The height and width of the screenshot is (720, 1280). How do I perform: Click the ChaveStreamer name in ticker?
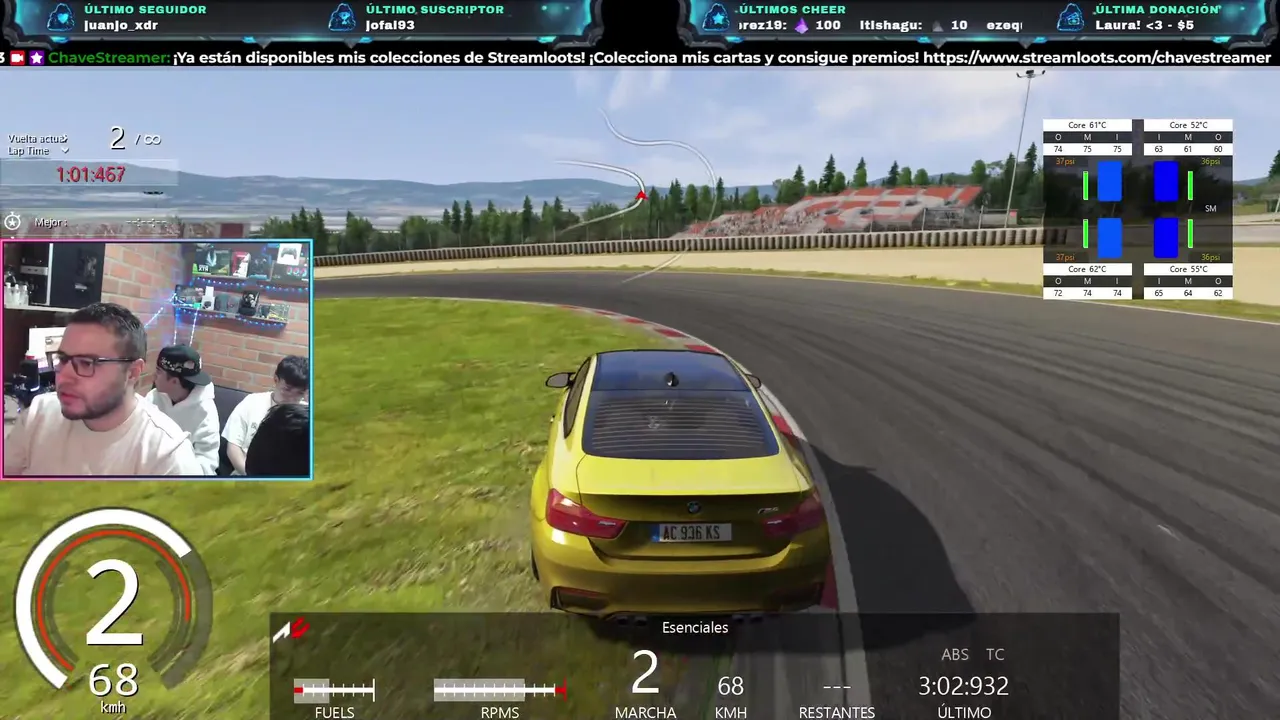click(x=109, y=58)
